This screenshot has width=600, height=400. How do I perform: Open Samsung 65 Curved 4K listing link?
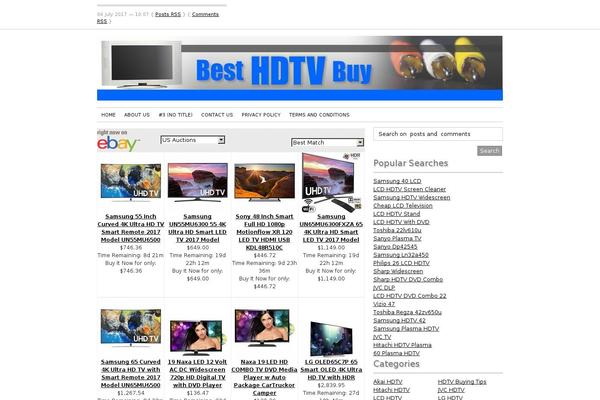[131, 374]
